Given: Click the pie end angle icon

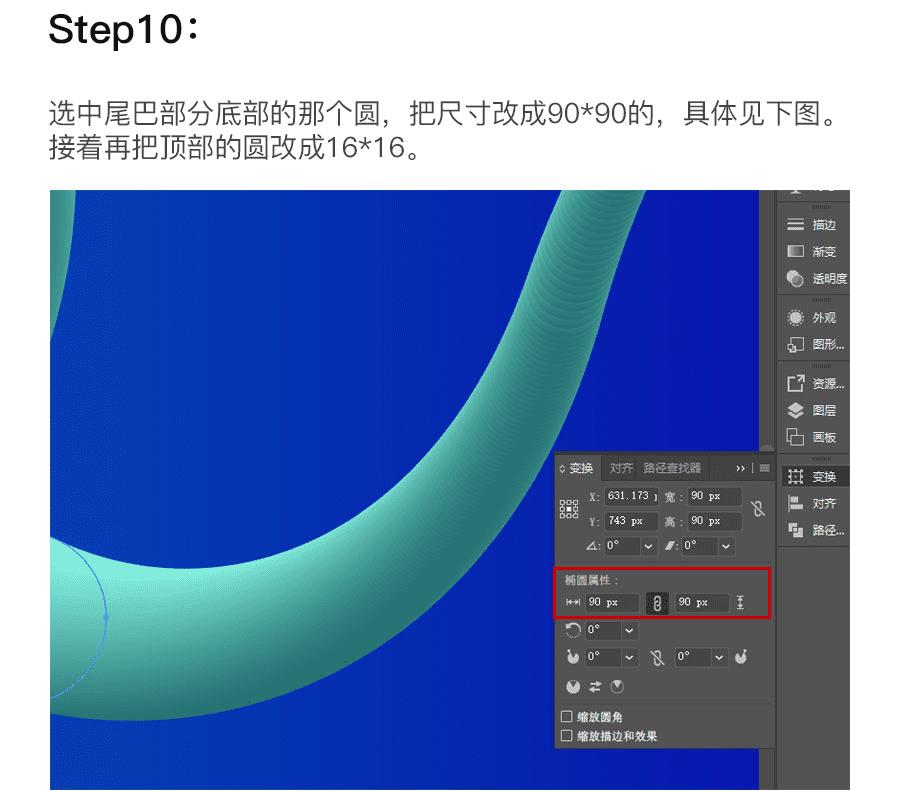Looking at the screenshot, I should [x=741, y=657].
